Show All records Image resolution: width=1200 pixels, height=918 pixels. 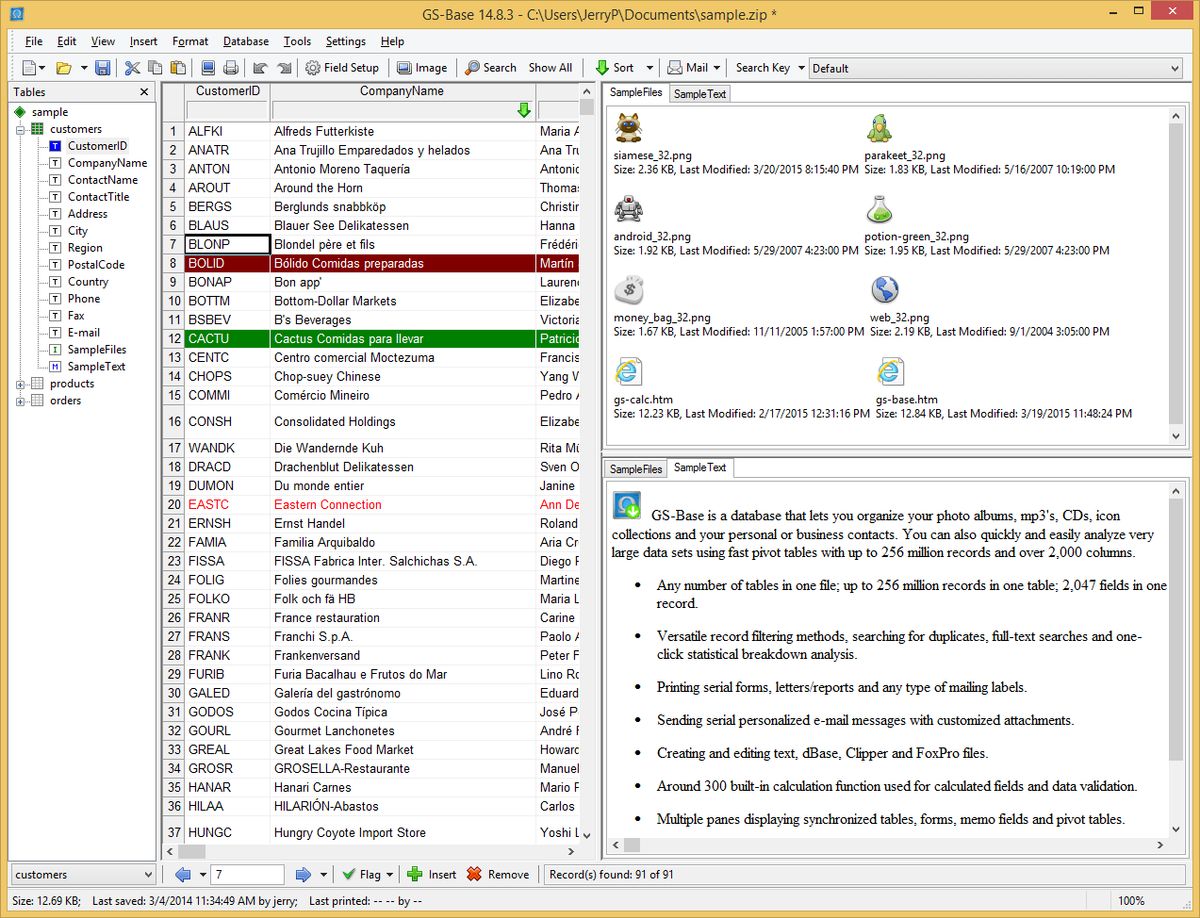(549, 67)
